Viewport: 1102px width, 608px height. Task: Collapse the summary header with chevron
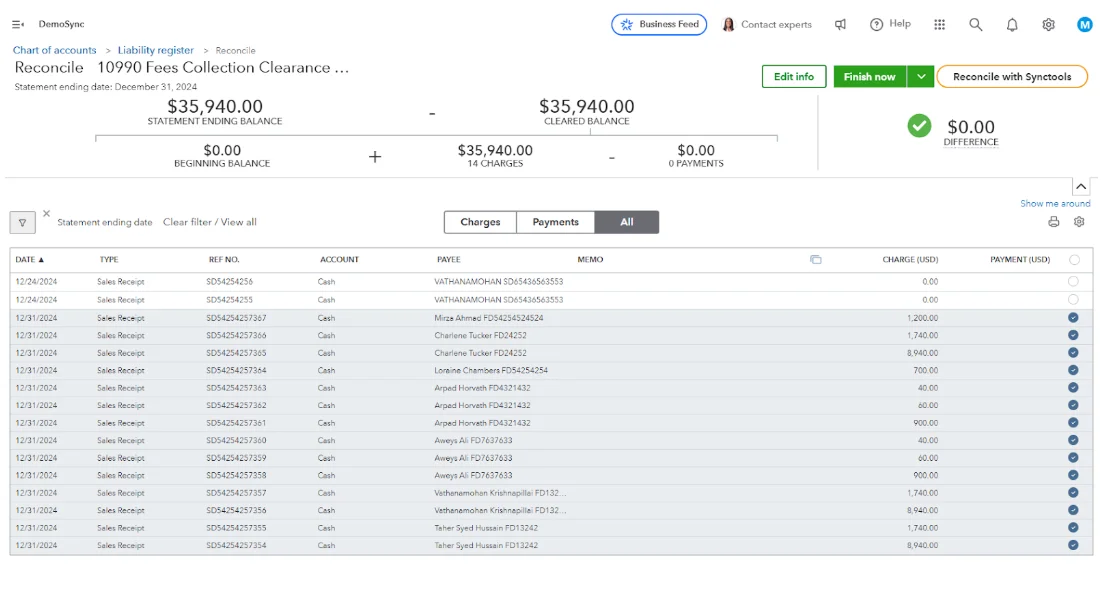(1081, 187)
